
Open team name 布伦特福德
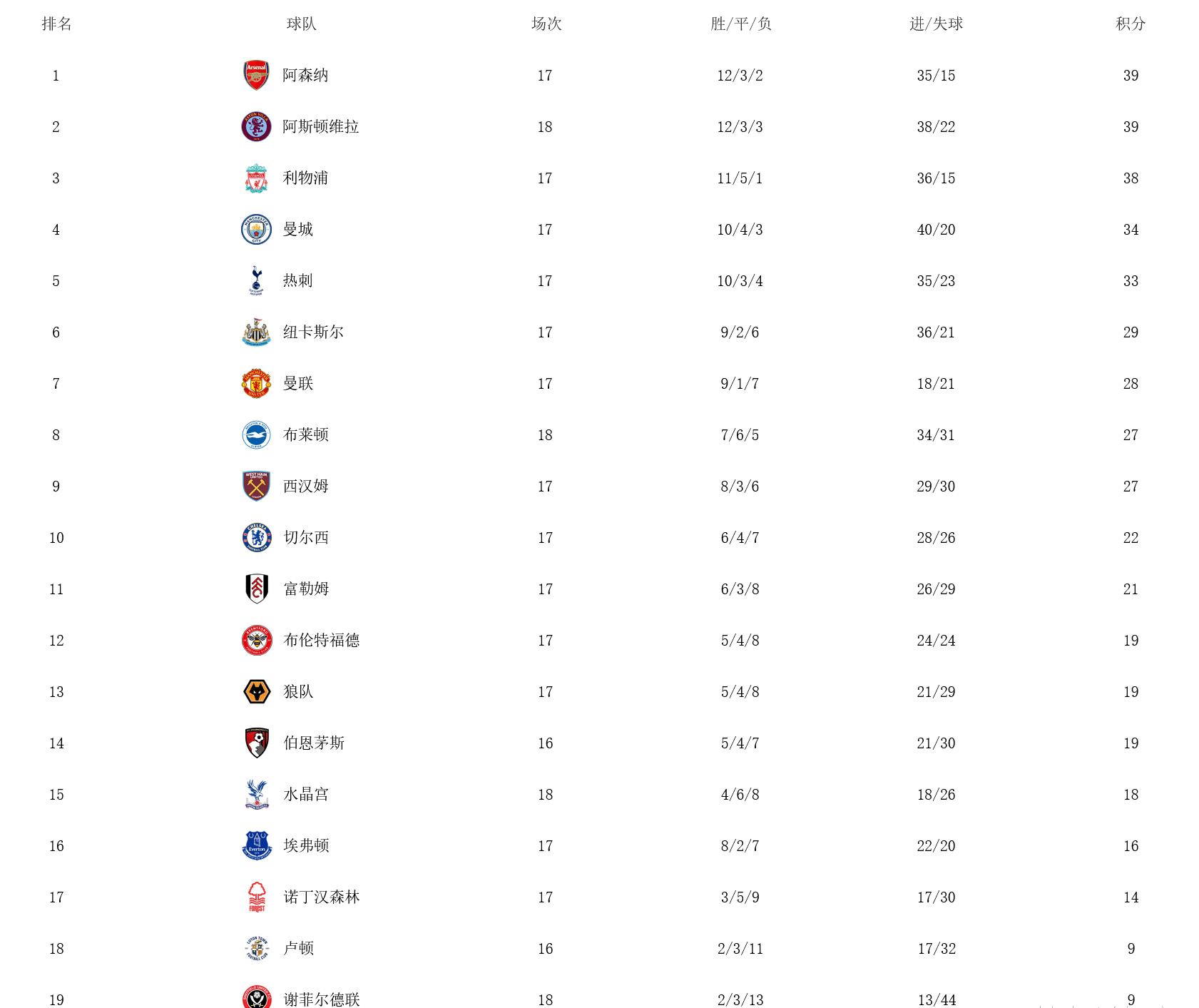click(x=322, y=640)
